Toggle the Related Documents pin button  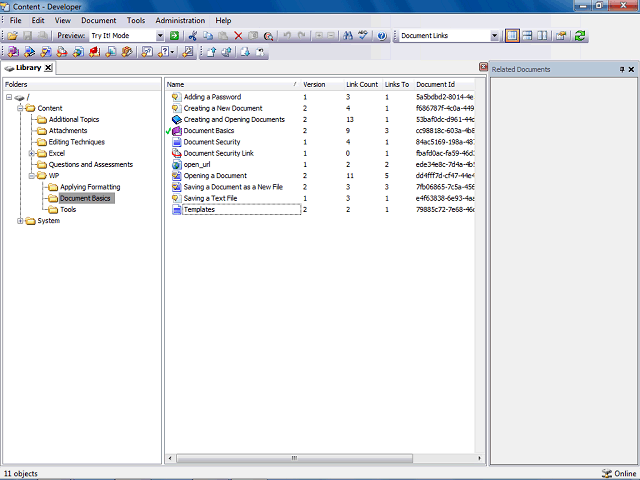tap(622, 69)
